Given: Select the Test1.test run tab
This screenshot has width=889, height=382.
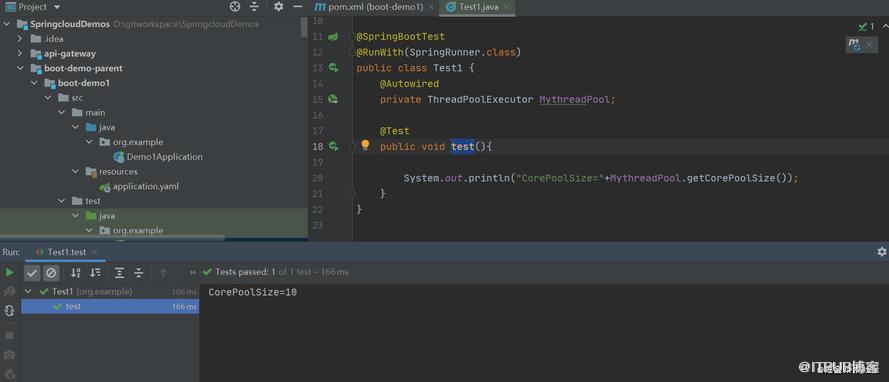Looking at the screenshot, I should tap(67, 252).
